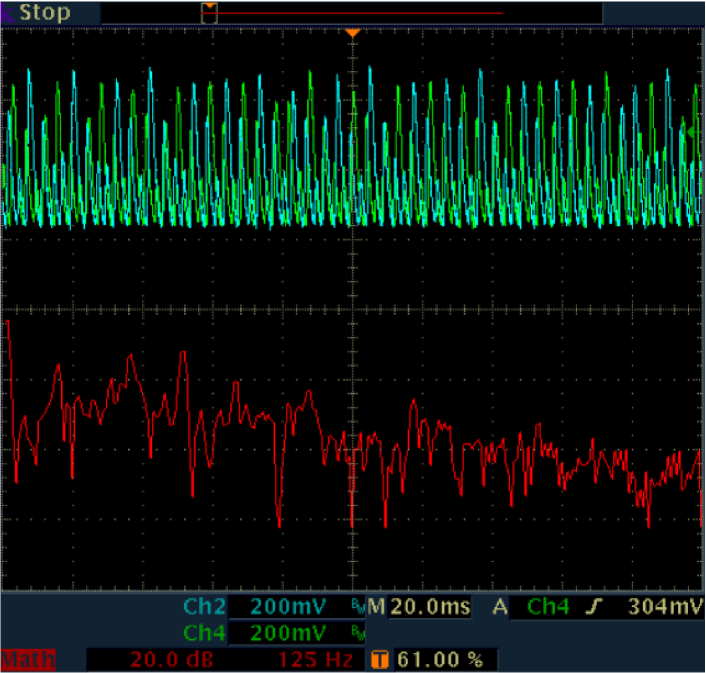The width and height of the screenshot is (706, 673).
Task: Click the Ch4 trigger source readout
Action: point(547,607)
